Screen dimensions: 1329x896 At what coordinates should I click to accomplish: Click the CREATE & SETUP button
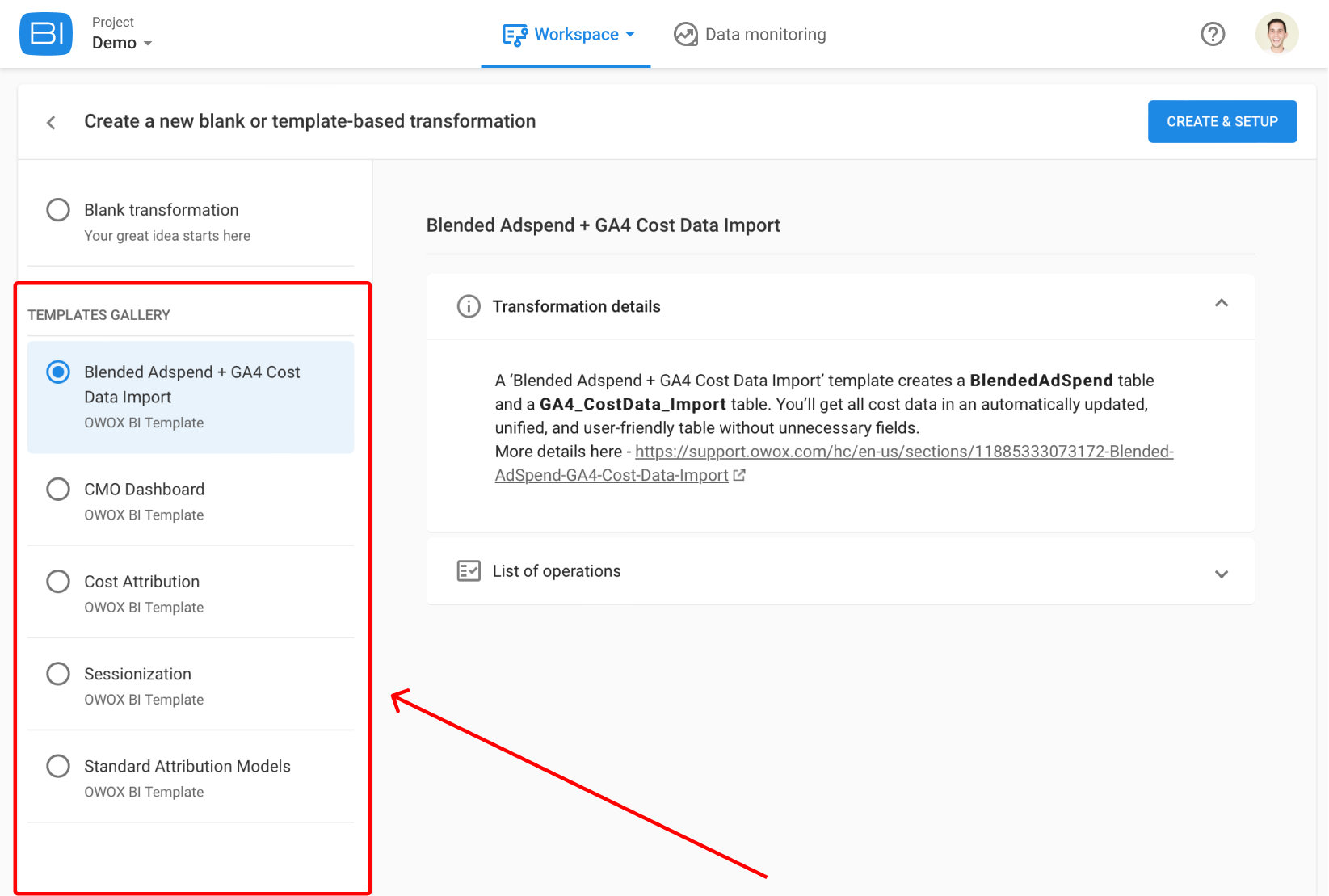1222,121
